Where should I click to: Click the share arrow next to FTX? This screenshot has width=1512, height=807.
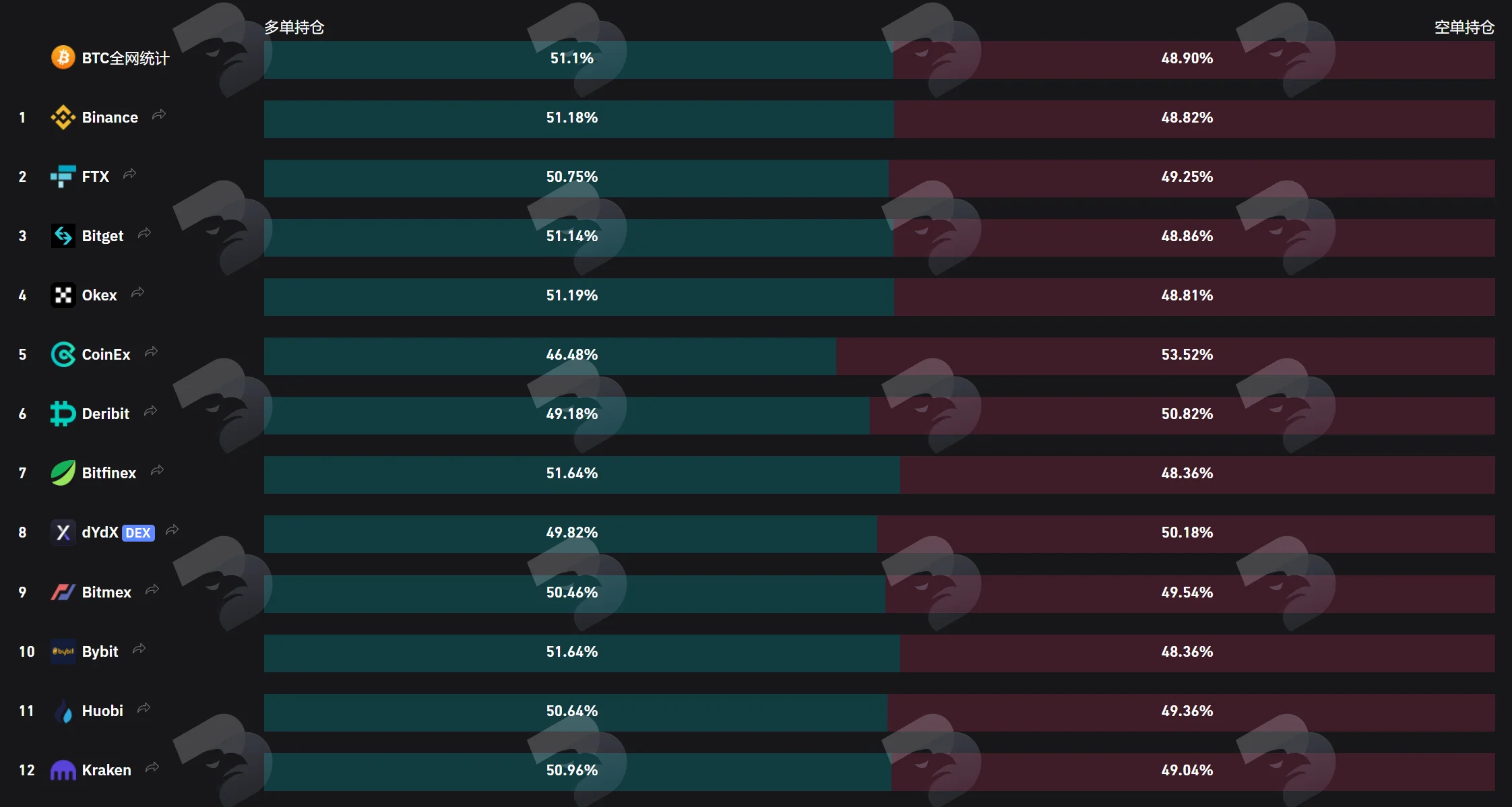coord(130,174)
